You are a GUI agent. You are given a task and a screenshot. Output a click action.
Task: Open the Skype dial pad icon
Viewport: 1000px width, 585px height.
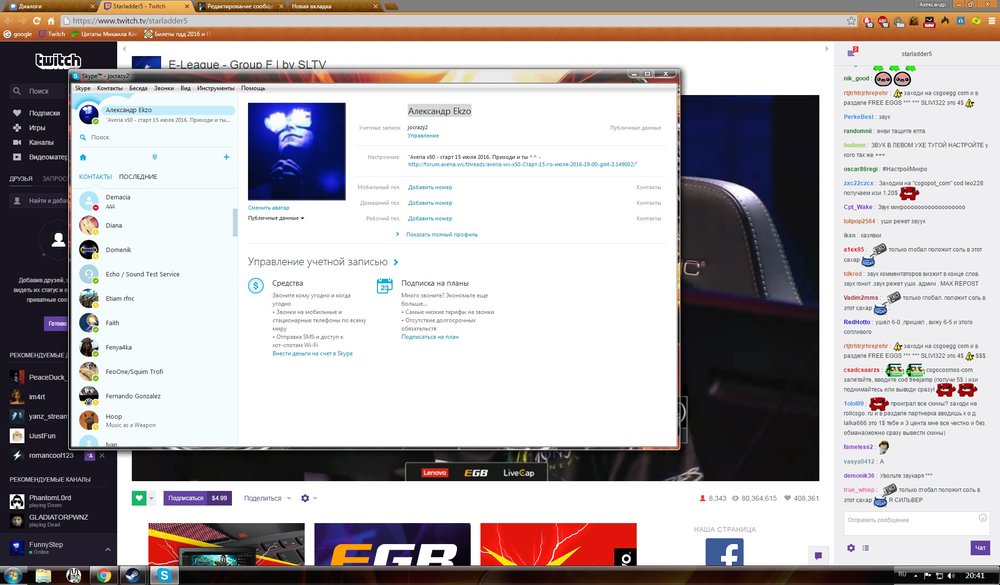[154, 157]
